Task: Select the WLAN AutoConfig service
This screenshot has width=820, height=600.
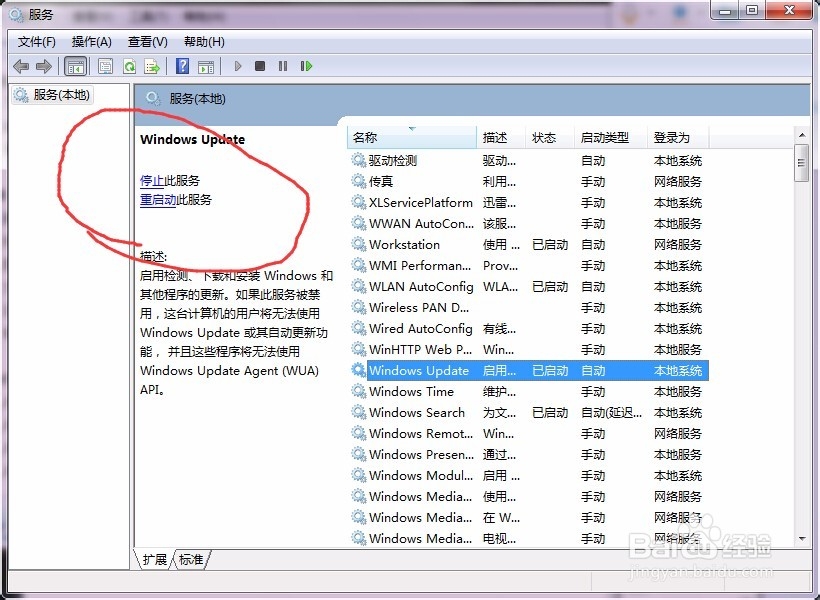Action: tap(528, 287)
